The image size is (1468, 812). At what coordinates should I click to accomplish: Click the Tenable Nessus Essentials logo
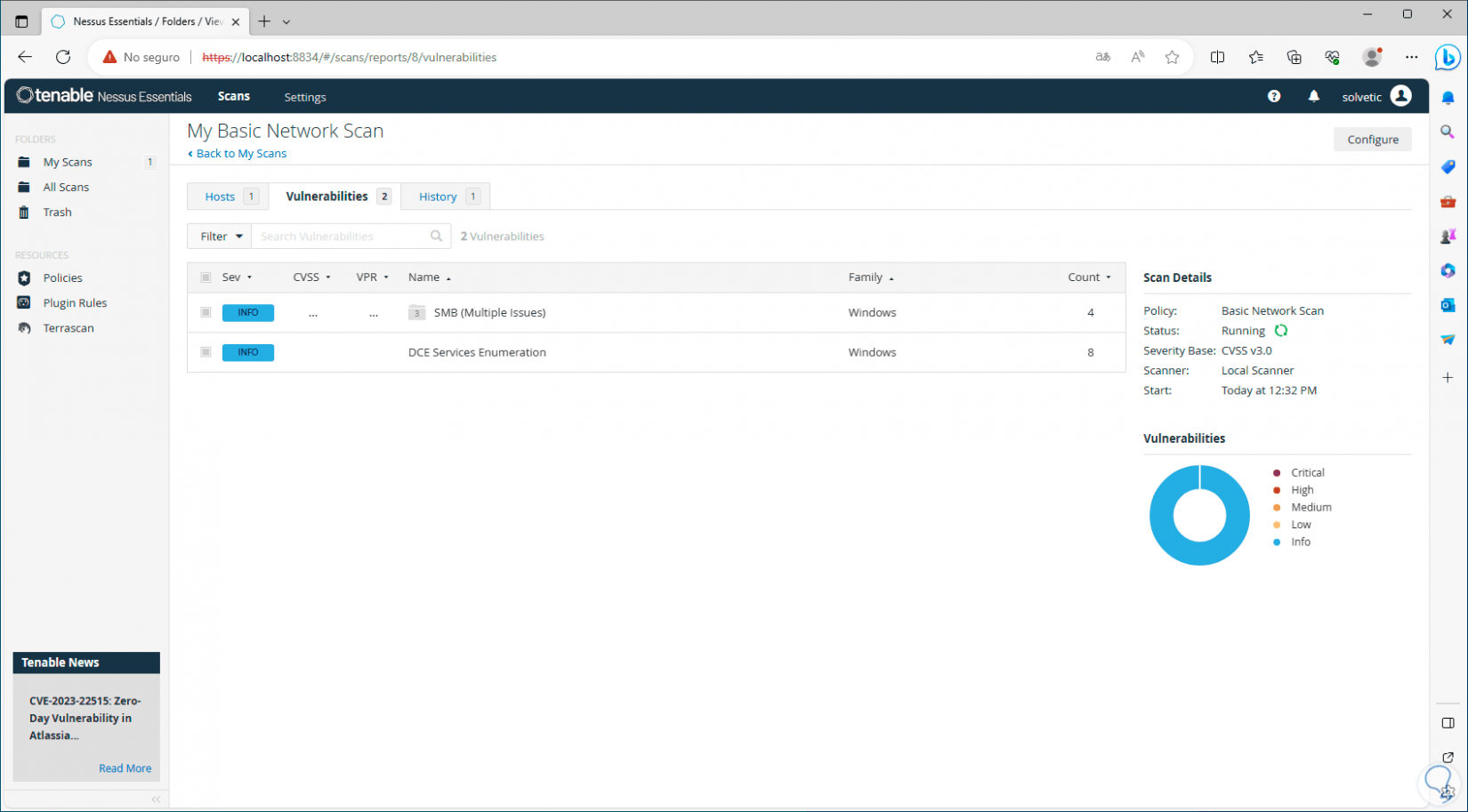click(x=104, y=96)
